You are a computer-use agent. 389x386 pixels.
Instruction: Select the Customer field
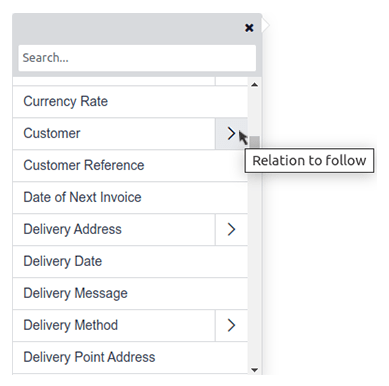114,133
